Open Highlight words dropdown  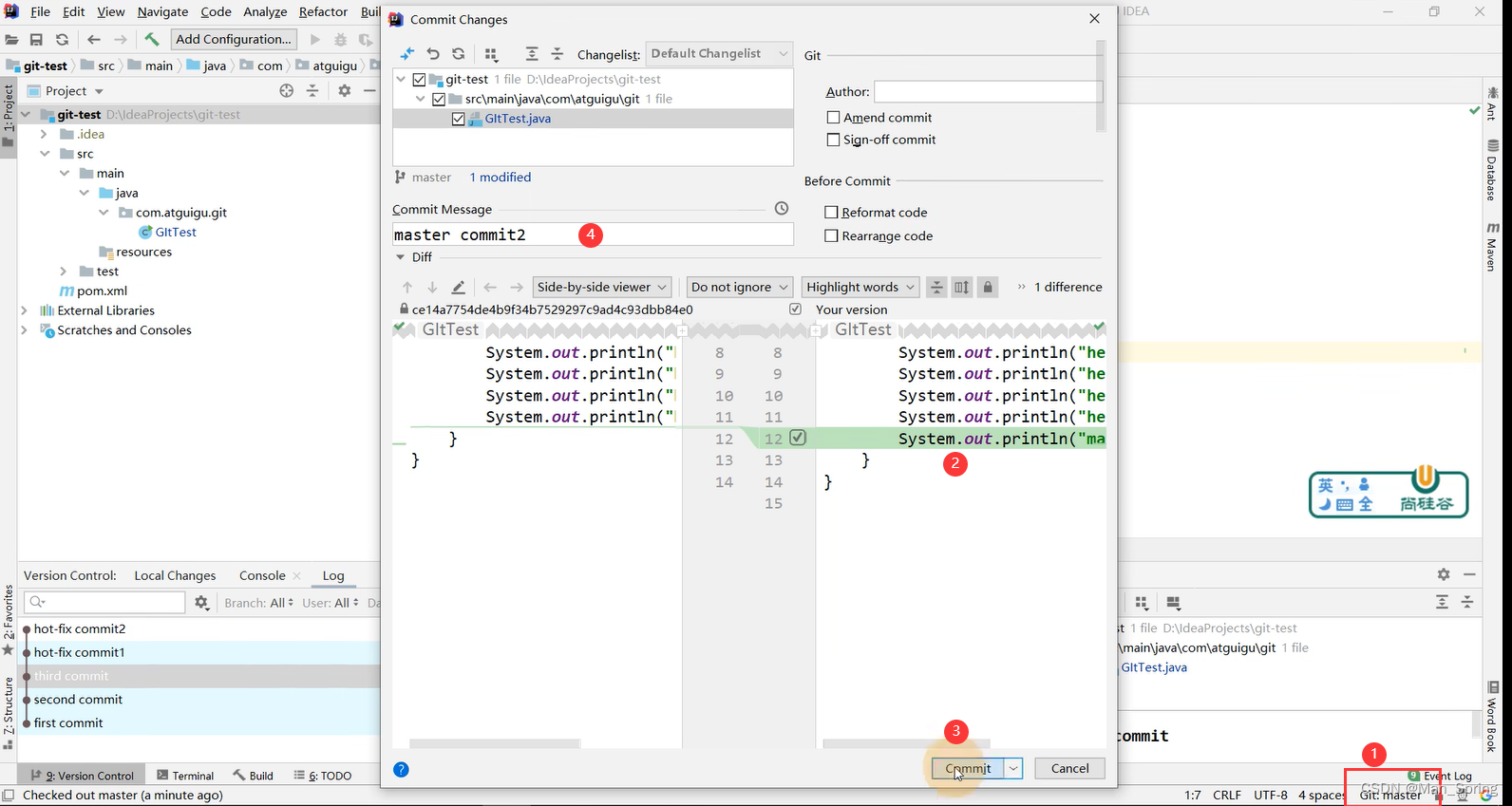(860, 287)
